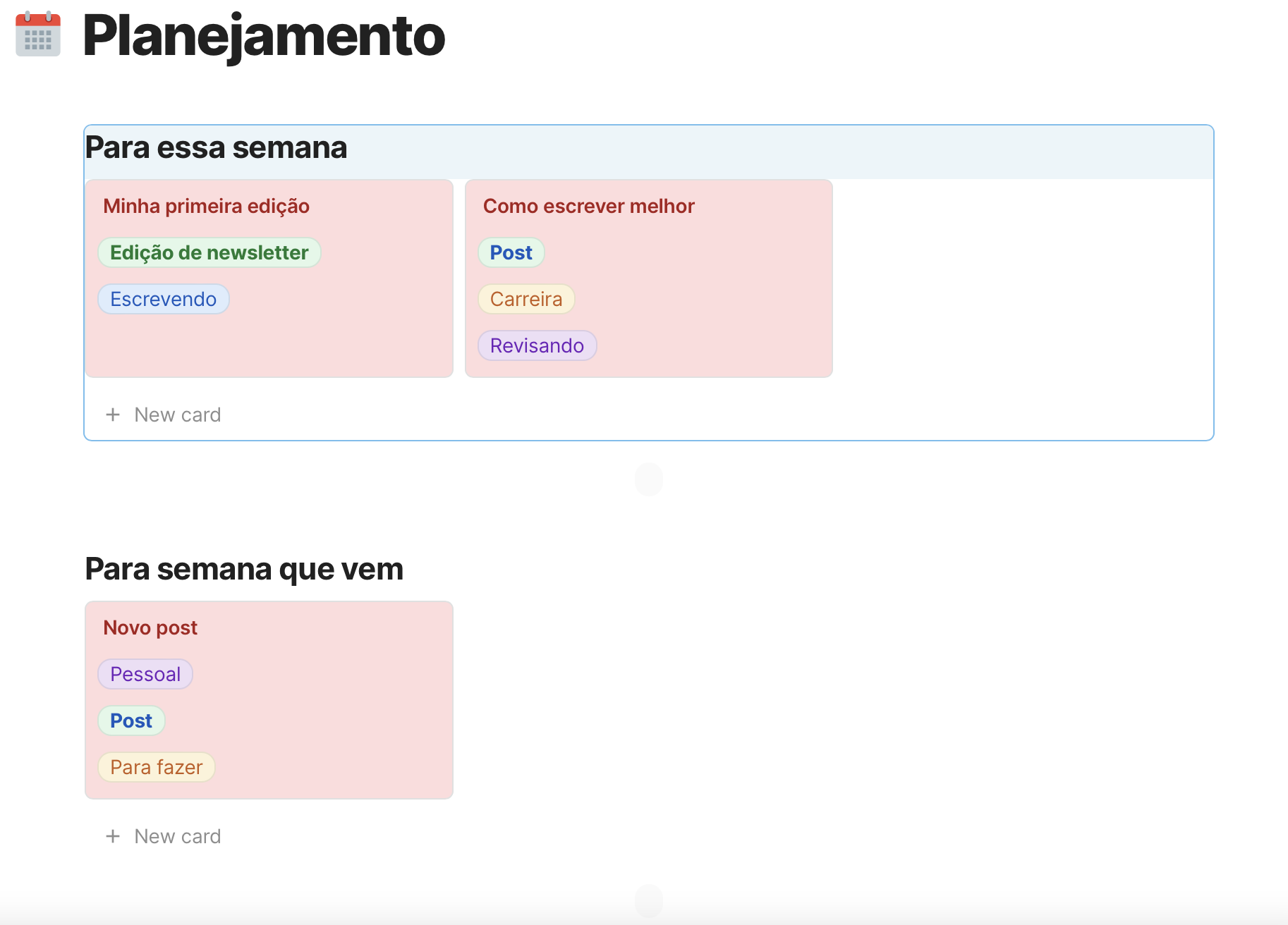Select the 'Edição de newsletter' tag
This screenshot has height=925, width=1288.
click(x=209, y=252)
